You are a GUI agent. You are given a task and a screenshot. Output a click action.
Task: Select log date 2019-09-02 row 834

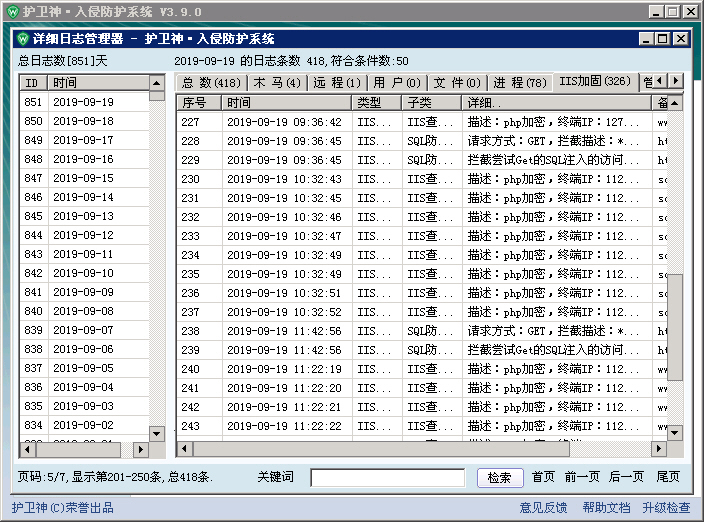[84, 425]
